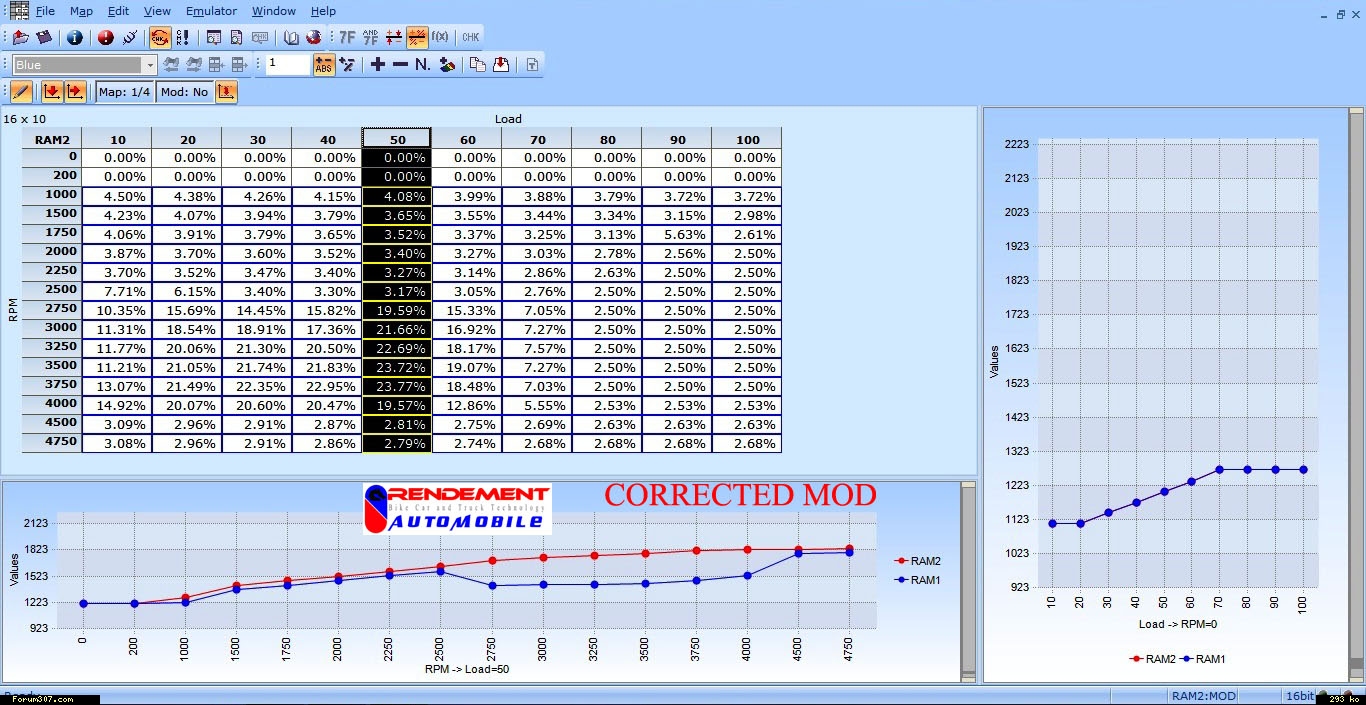Select the Load 50 column header

396,139
